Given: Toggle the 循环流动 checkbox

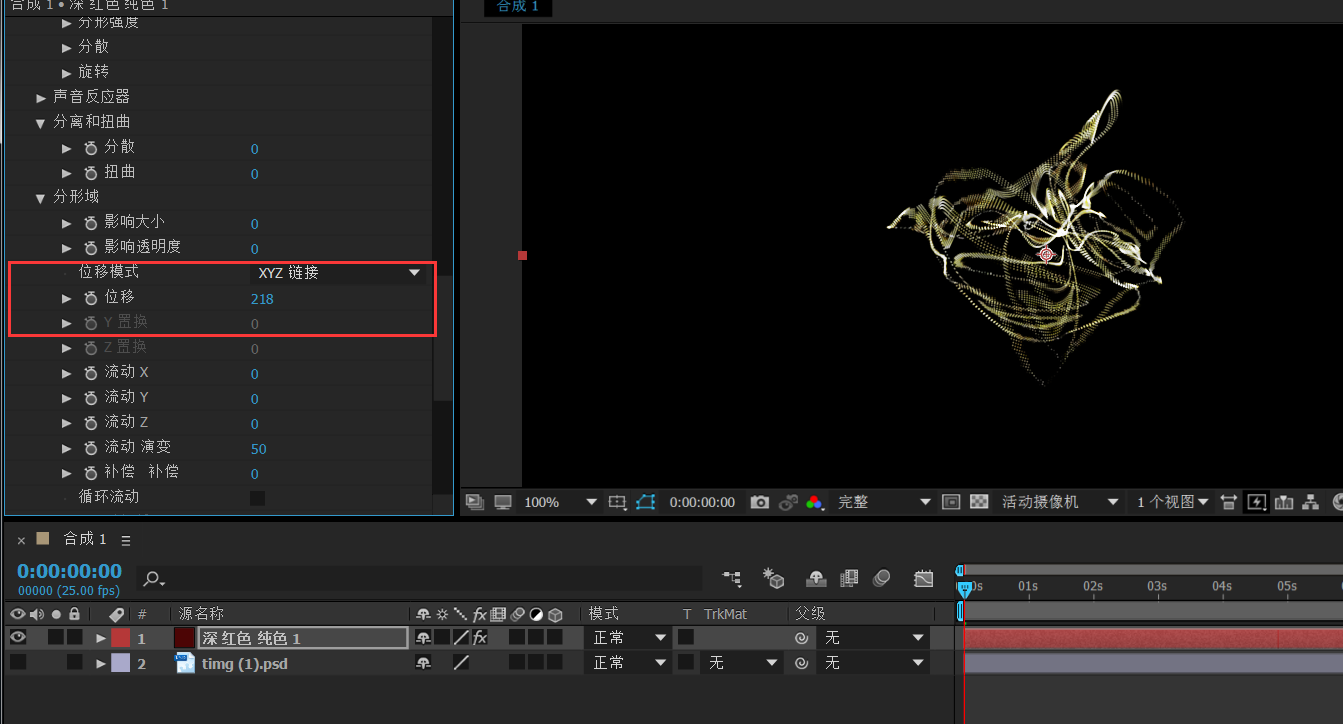Looking at the screenshot, I should click(x=258, y=498).
